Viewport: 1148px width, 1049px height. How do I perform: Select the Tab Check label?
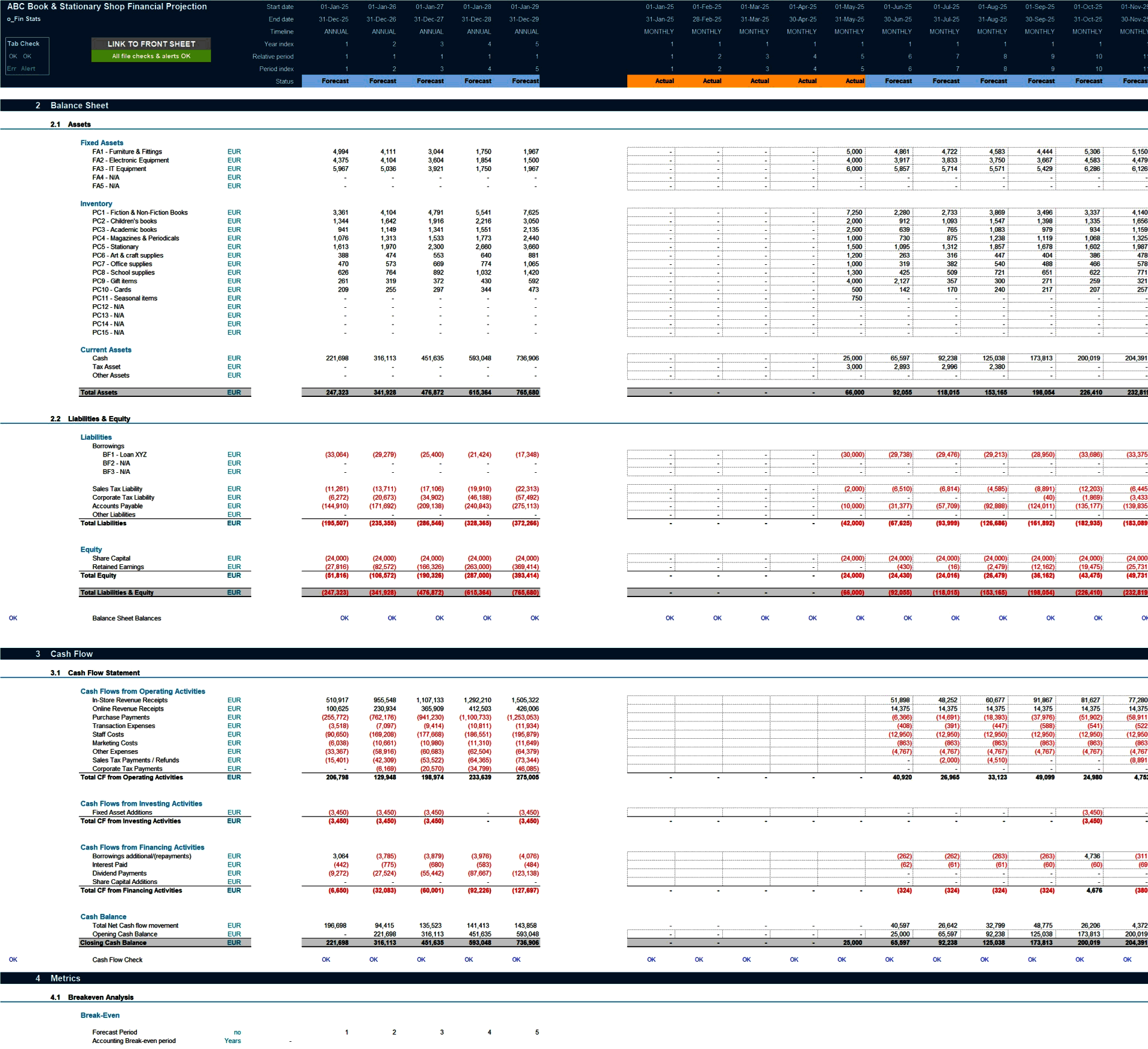(23, 44)
